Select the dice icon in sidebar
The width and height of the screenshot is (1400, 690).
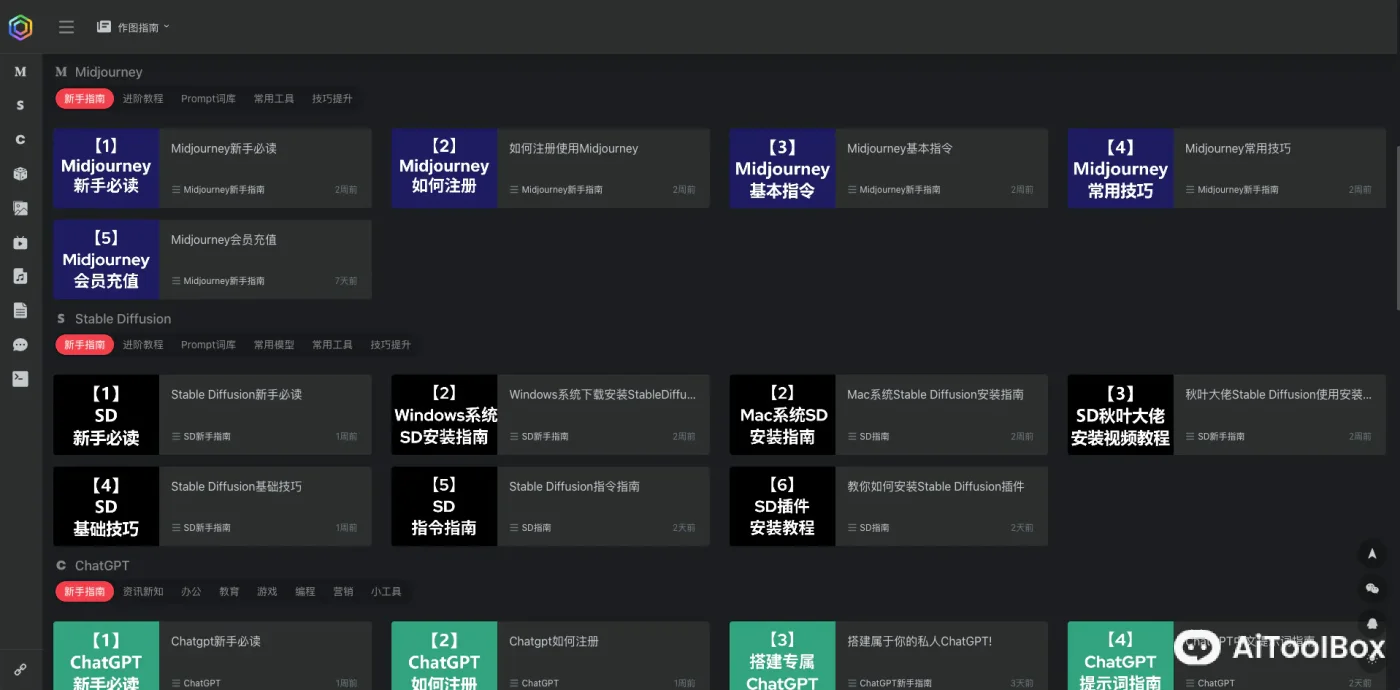point(20,174)
